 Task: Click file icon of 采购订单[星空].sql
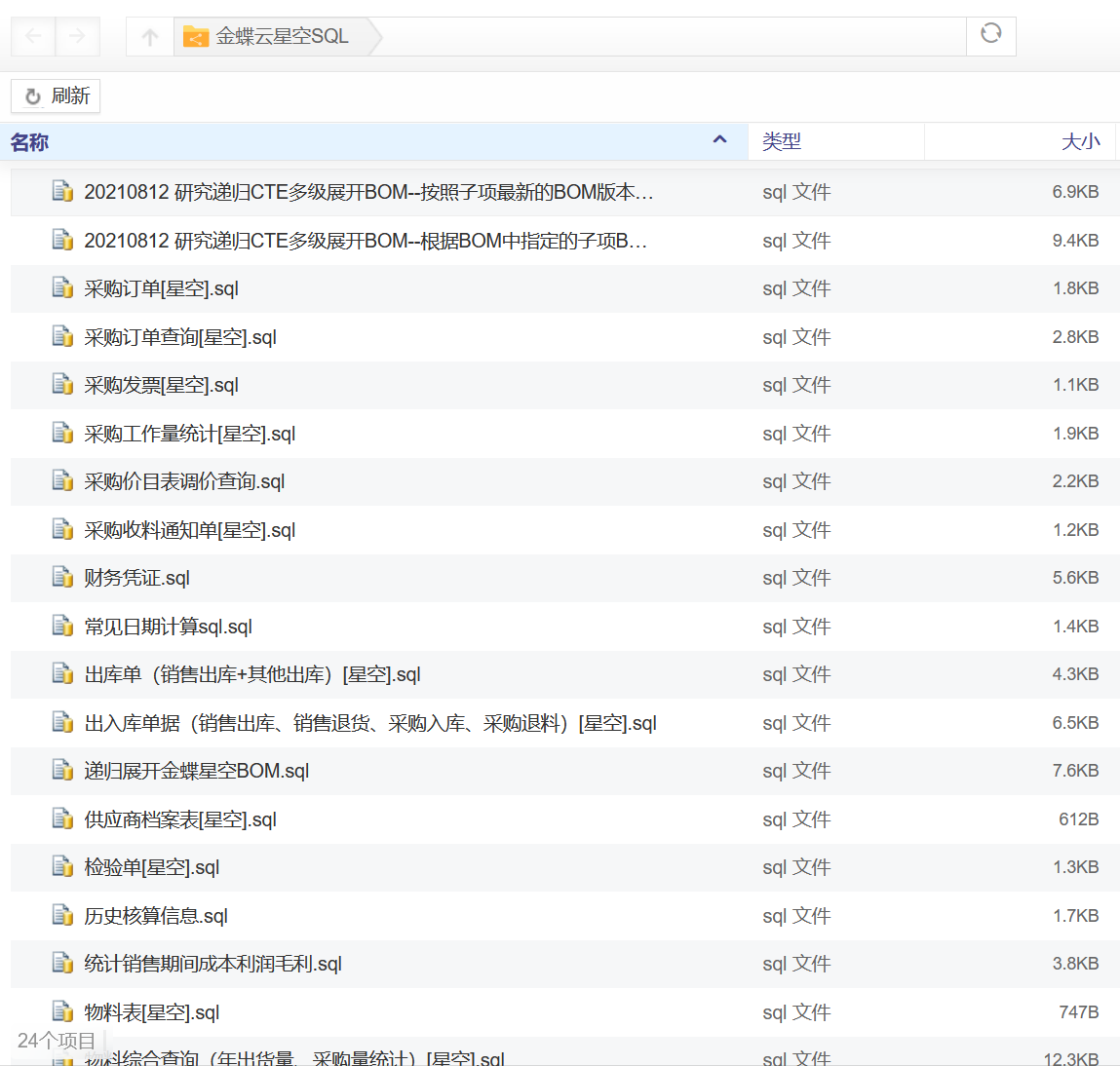click(62, 287)
